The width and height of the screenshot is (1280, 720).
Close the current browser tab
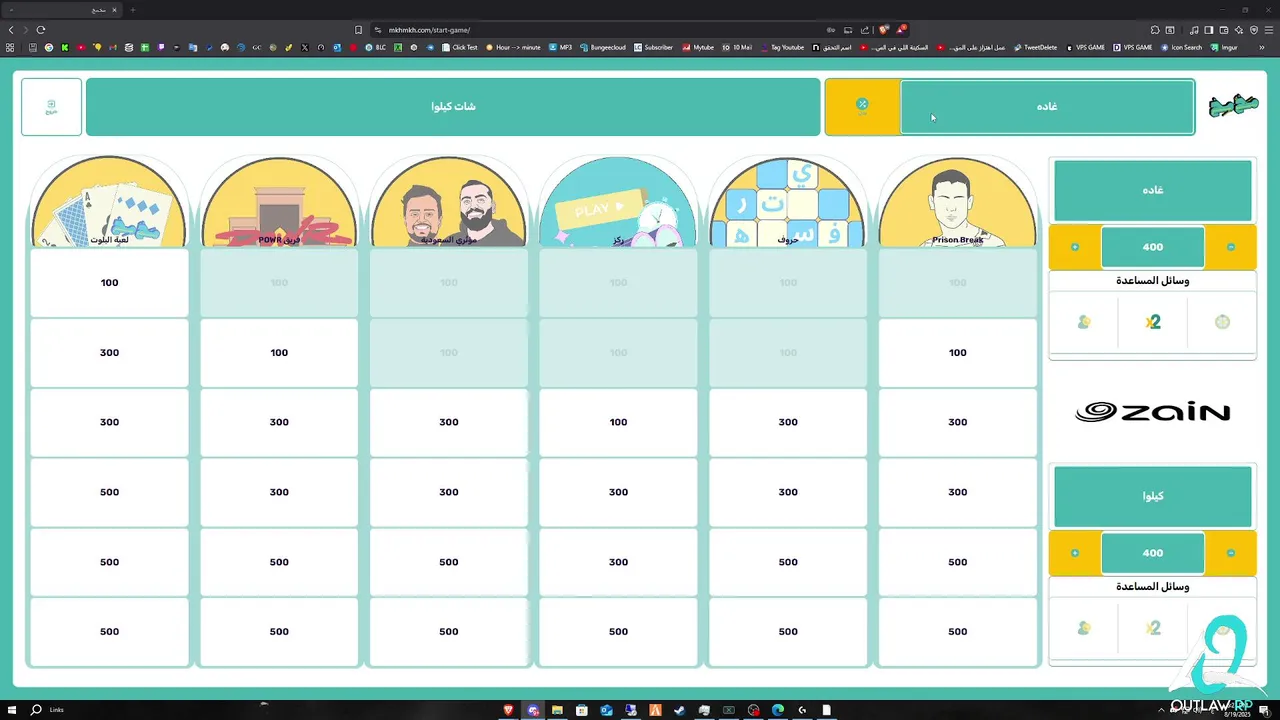point(114,10)
